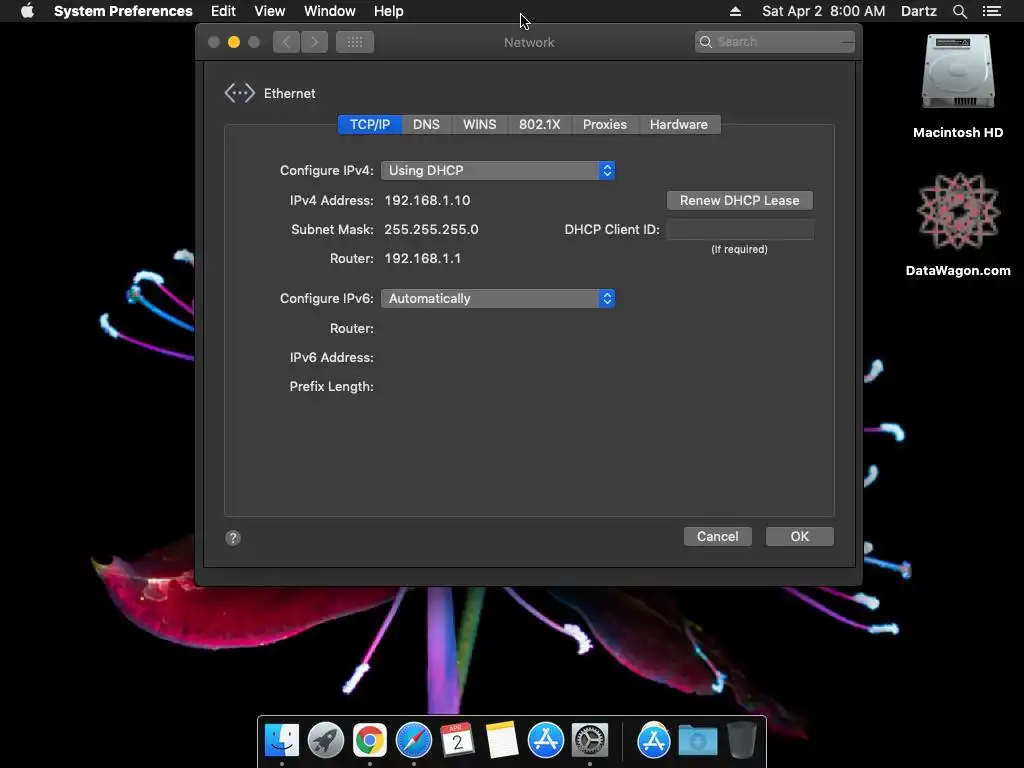Click Renew DHCP Lease button
1024x768 pixels.
pyautogui.click(x=739, y=200)
